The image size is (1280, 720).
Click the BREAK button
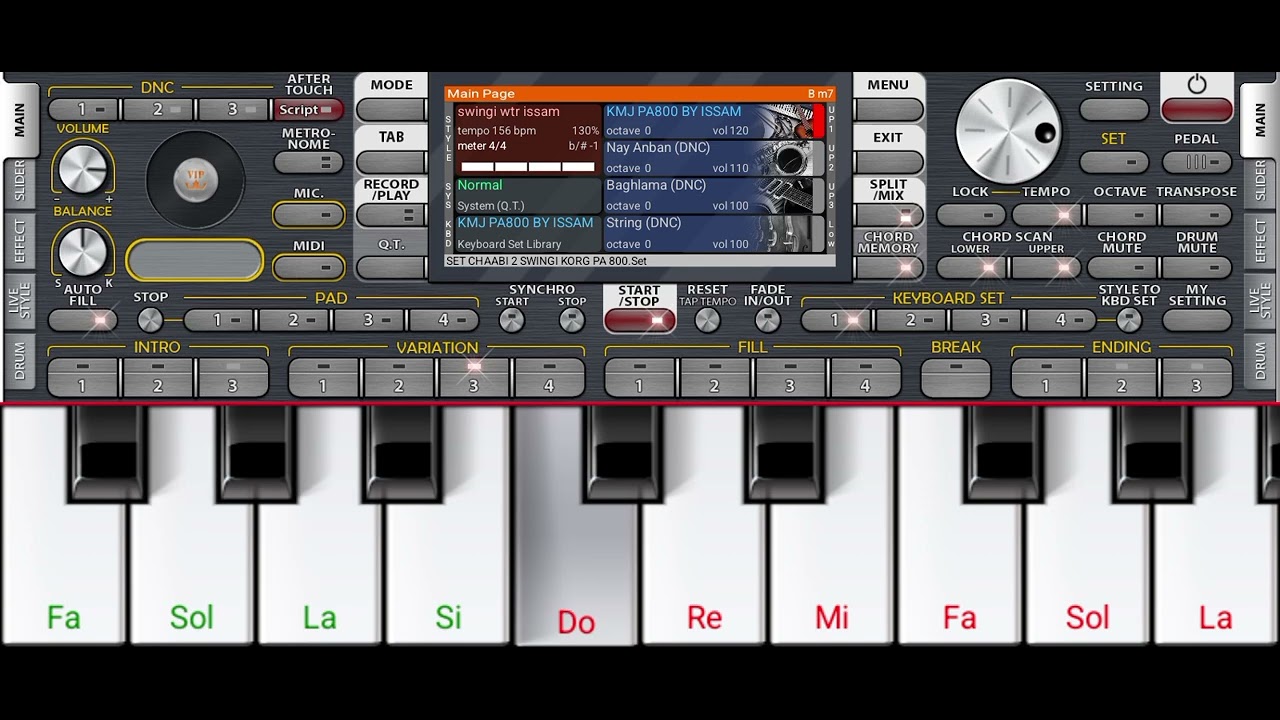[956, 378]
